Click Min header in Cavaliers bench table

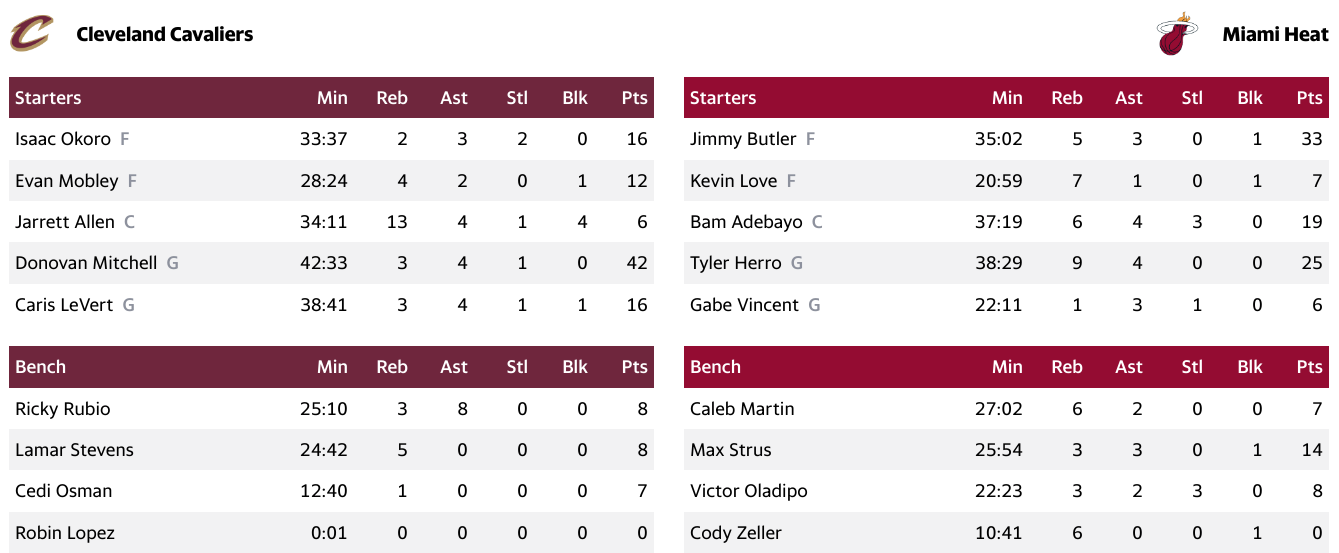tap(332, 367)
